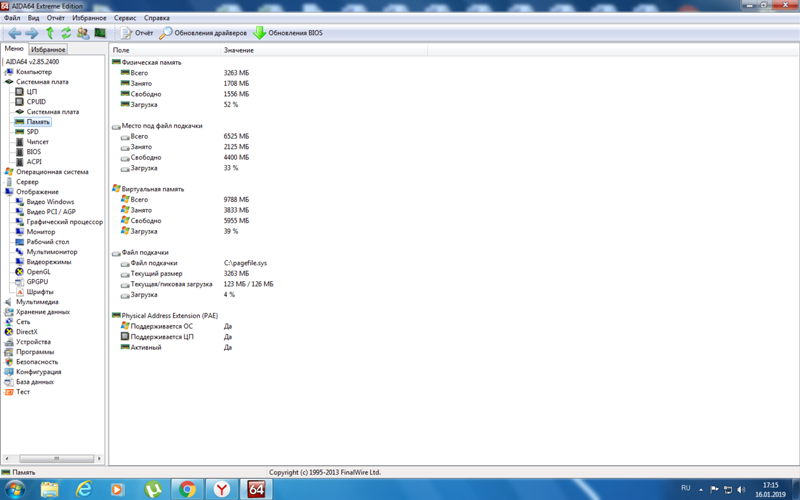Open uTorrent from the taskbar
Screen dimensions: 800x500
[152, 490]
